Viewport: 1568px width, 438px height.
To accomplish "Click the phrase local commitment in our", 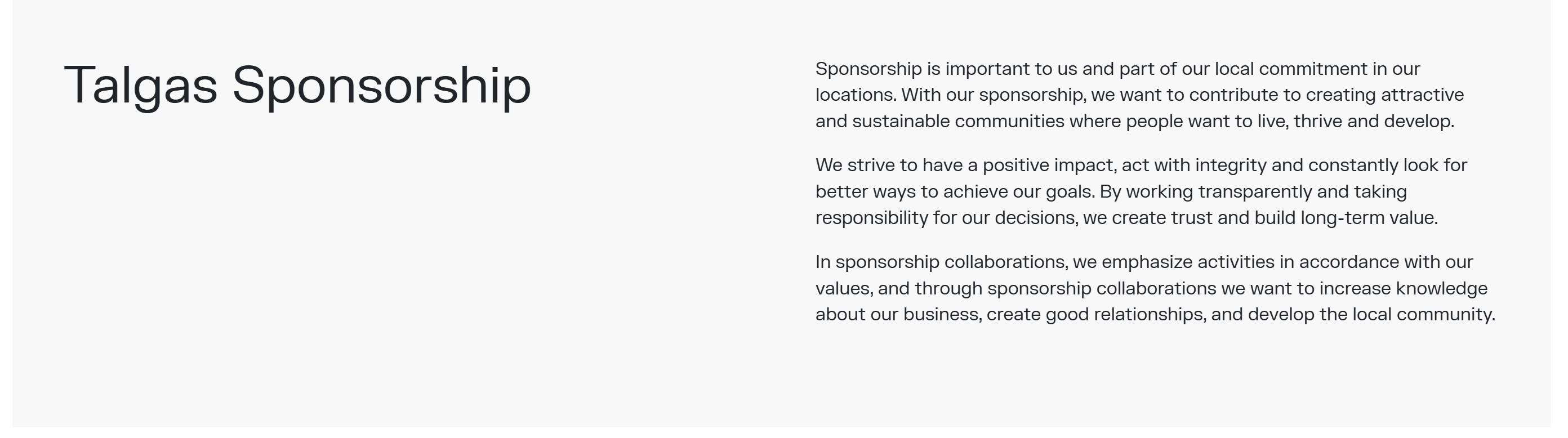I will [x=1317, y=69].
